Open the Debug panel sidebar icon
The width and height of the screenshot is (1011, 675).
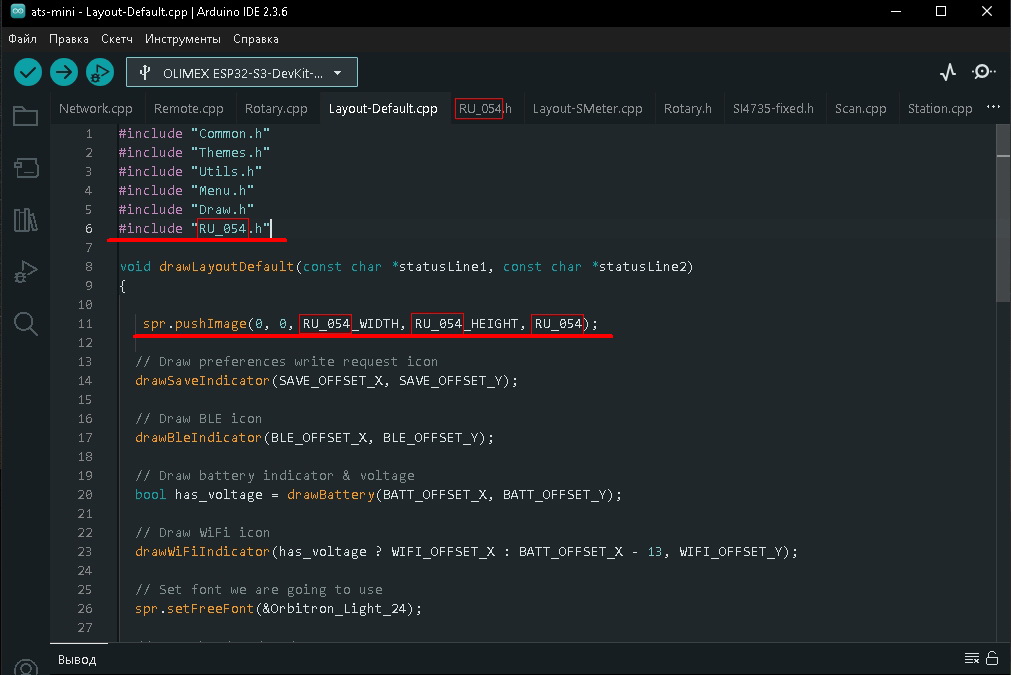(x=26, y=271)
